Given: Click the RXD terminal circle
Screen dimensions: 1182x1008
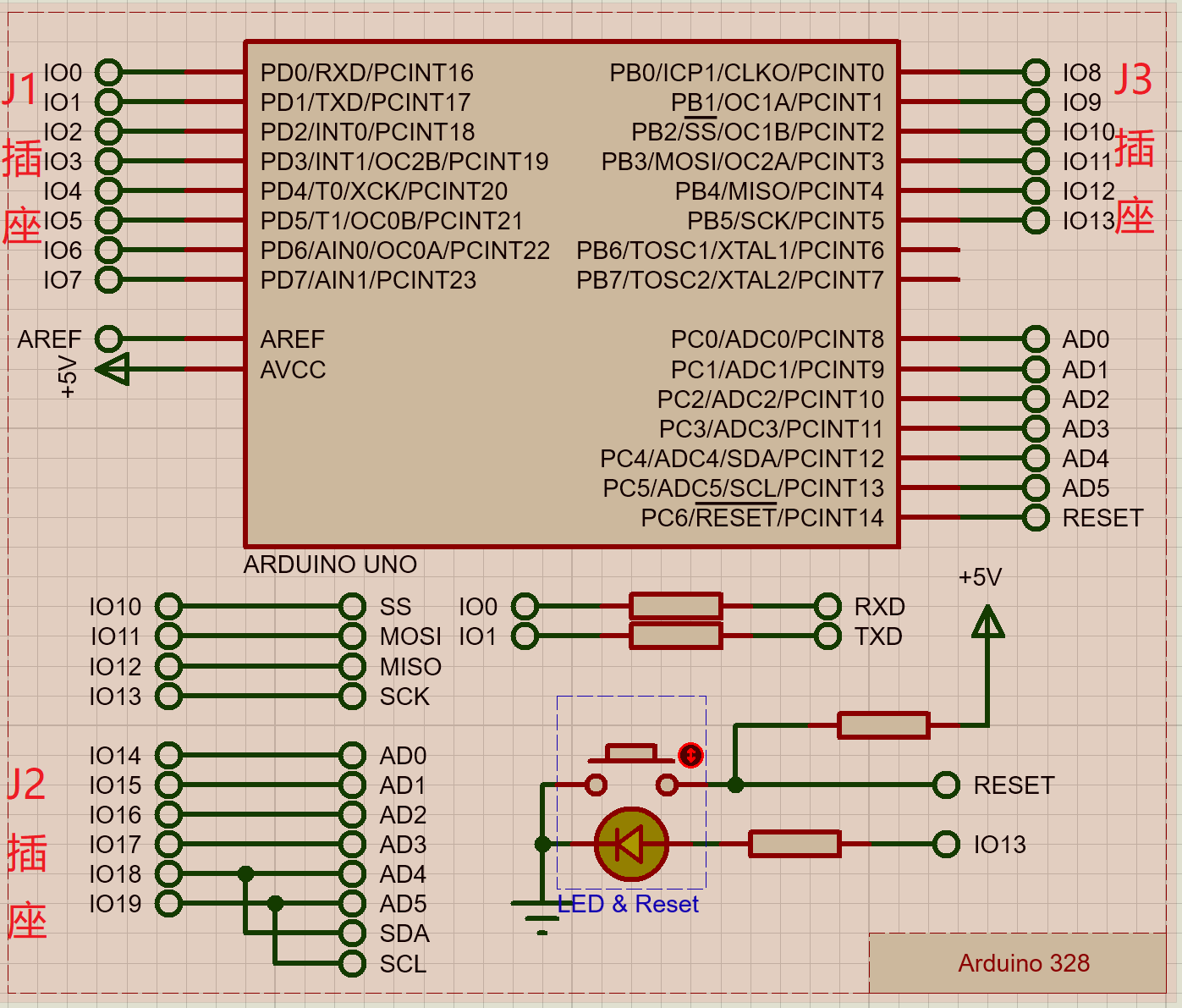Looking at the screenshot, I should tap(827, 606).
